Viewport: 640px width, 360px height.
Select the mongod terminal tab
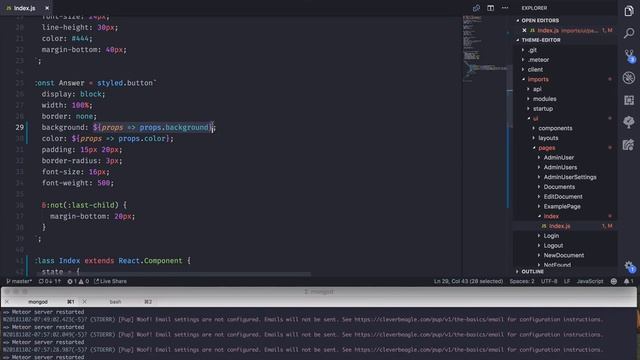tap(38, 302)
